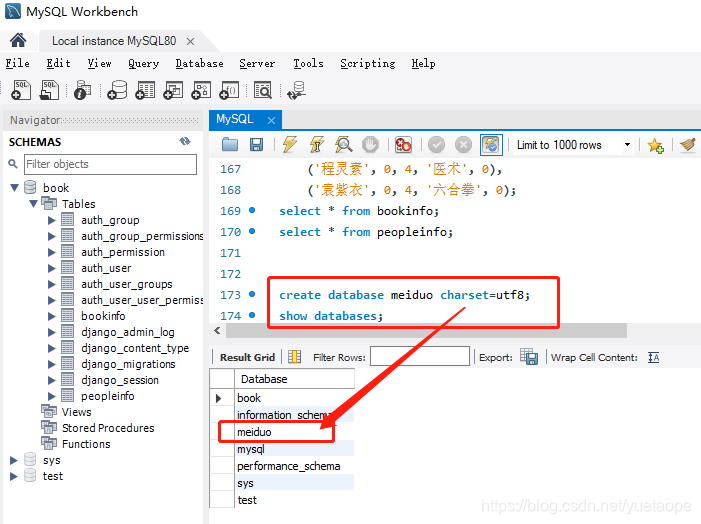
Task: Expand the auth_user table
Action: tap(52, 268)
